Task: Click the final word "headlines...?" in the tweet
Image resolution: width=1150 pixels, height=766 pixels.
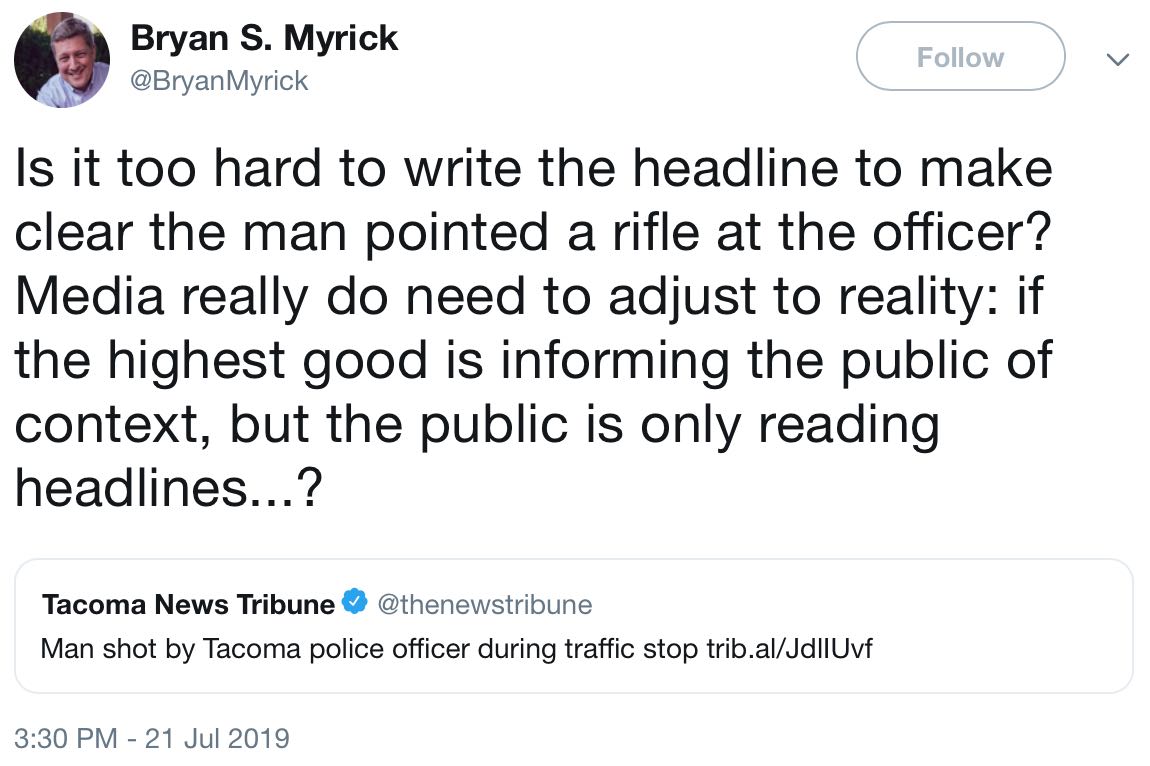Action: point(169,488)
